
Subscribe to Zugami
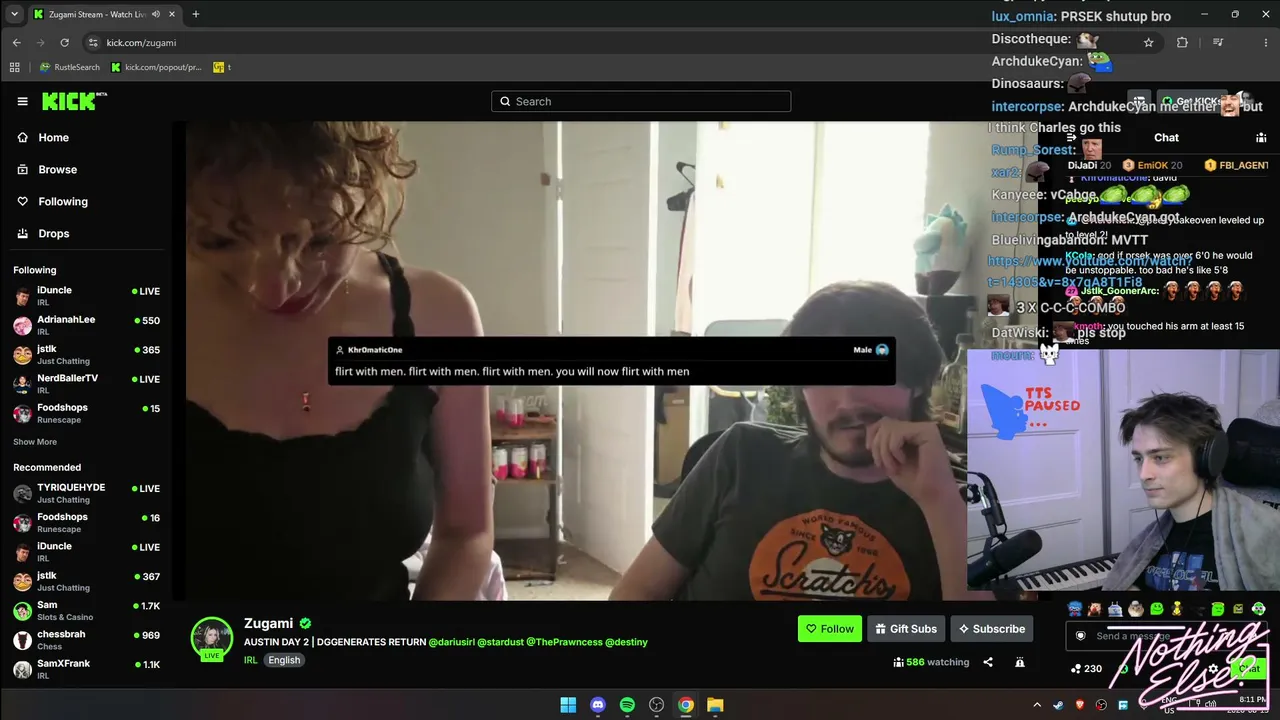pyautogui.click(x=991, y=629)
